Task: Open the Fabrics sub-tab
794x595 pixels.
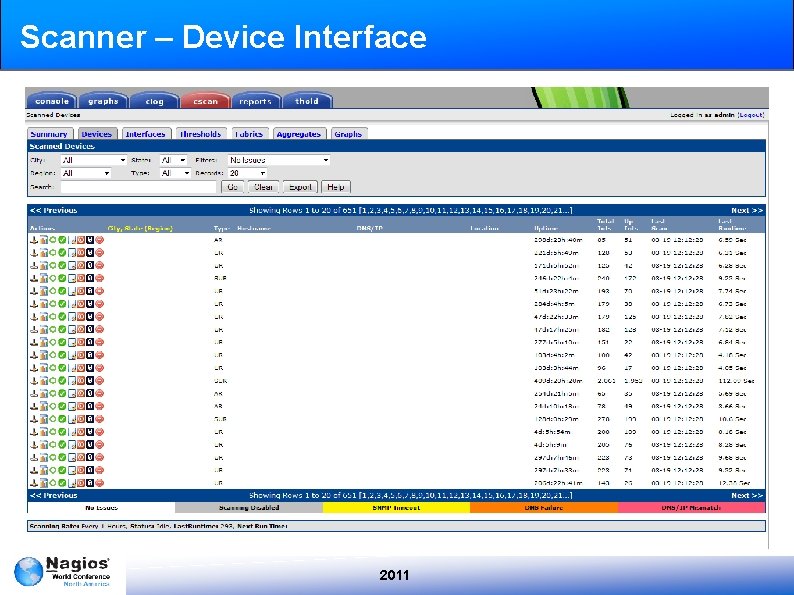Action: pos(249,134)
